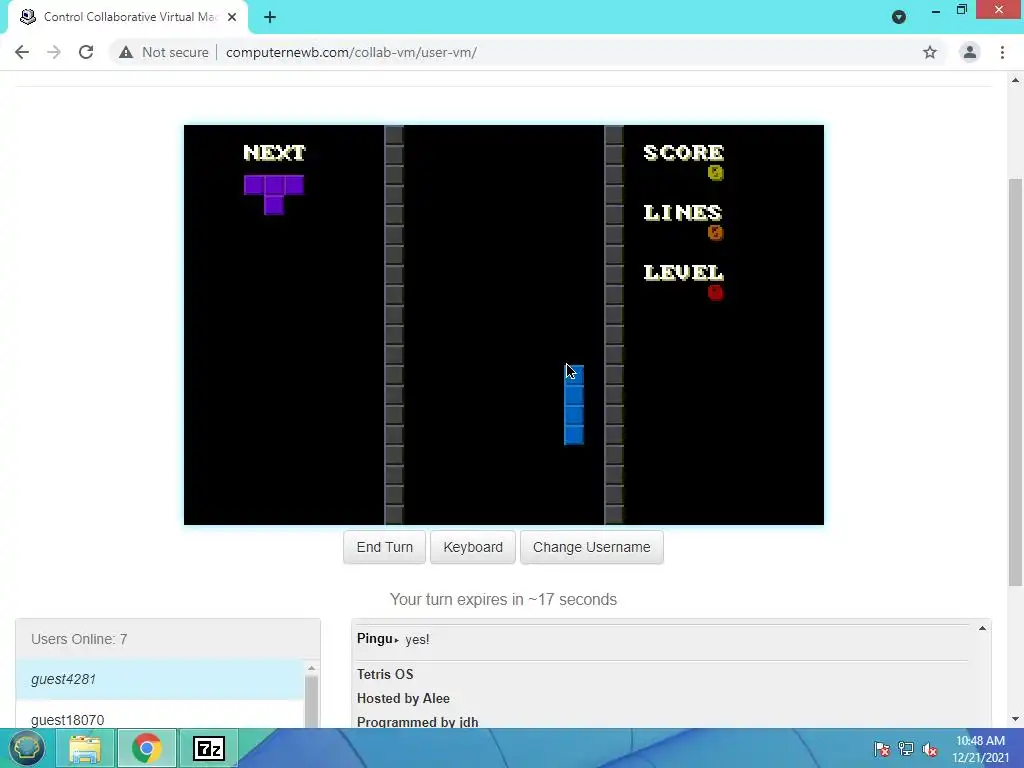1024x768 pixels.
Task: Click the network tray icon
Action: point(906,749)
